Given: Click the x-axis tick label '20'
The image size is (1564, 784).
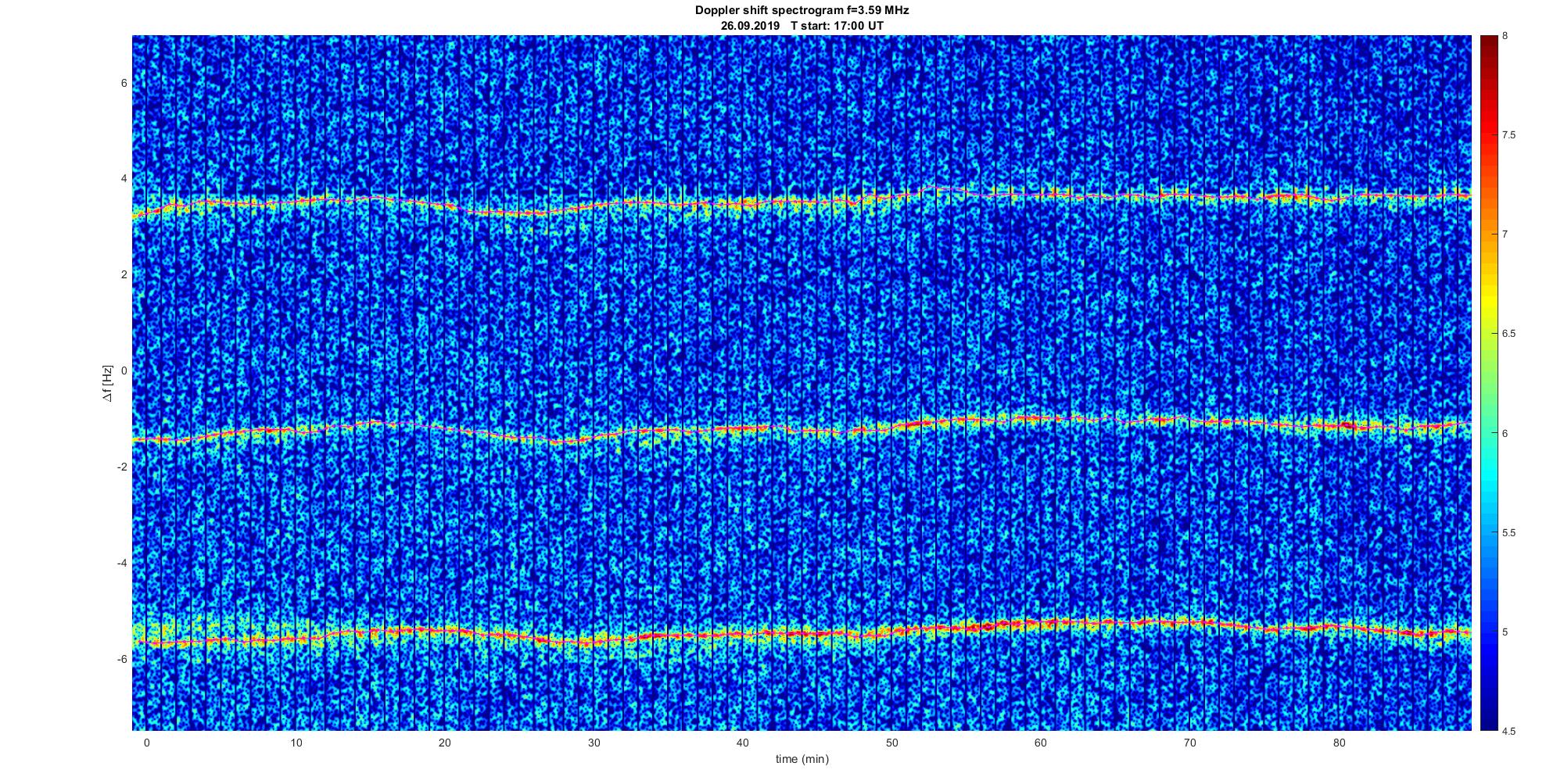Looking at the screenshot, I should coord(445,743).
